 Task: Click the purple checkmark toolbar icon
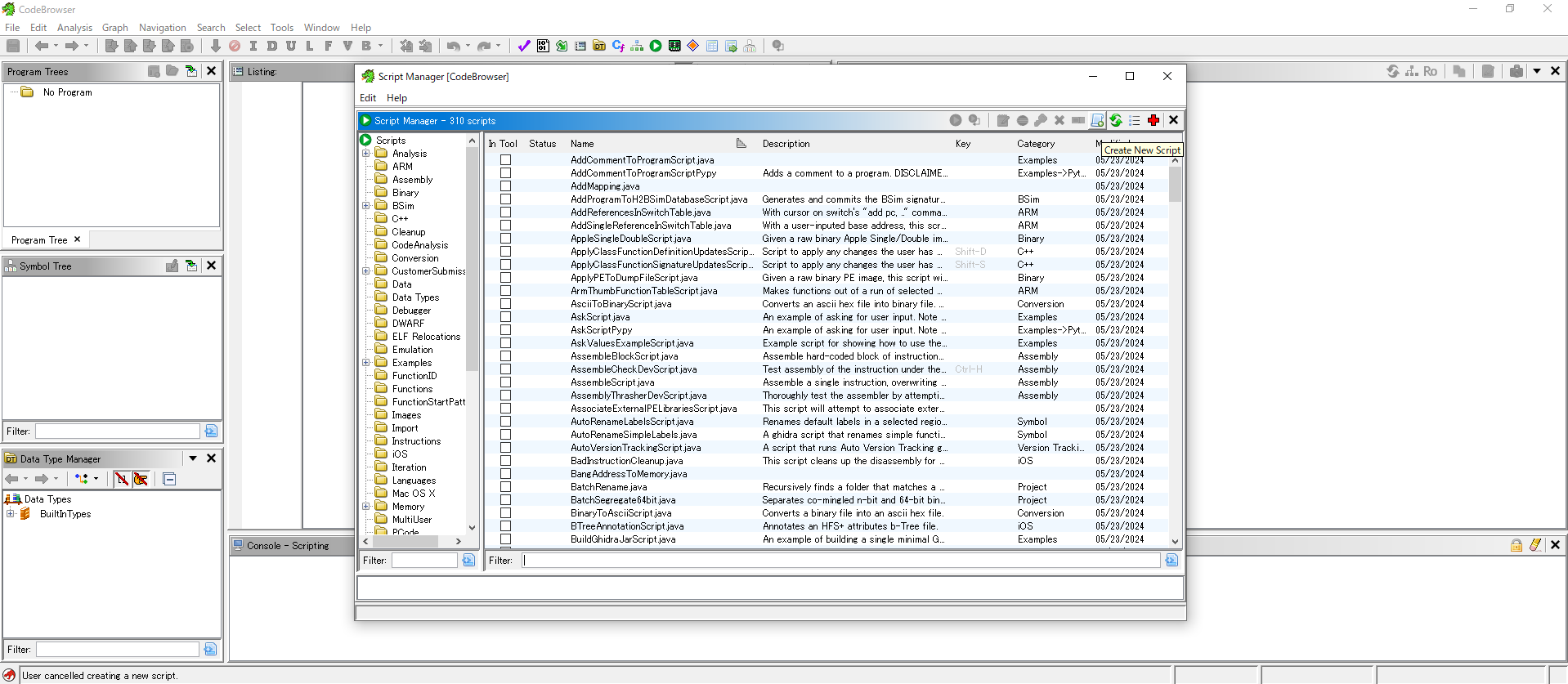click(x=524, y=46)
